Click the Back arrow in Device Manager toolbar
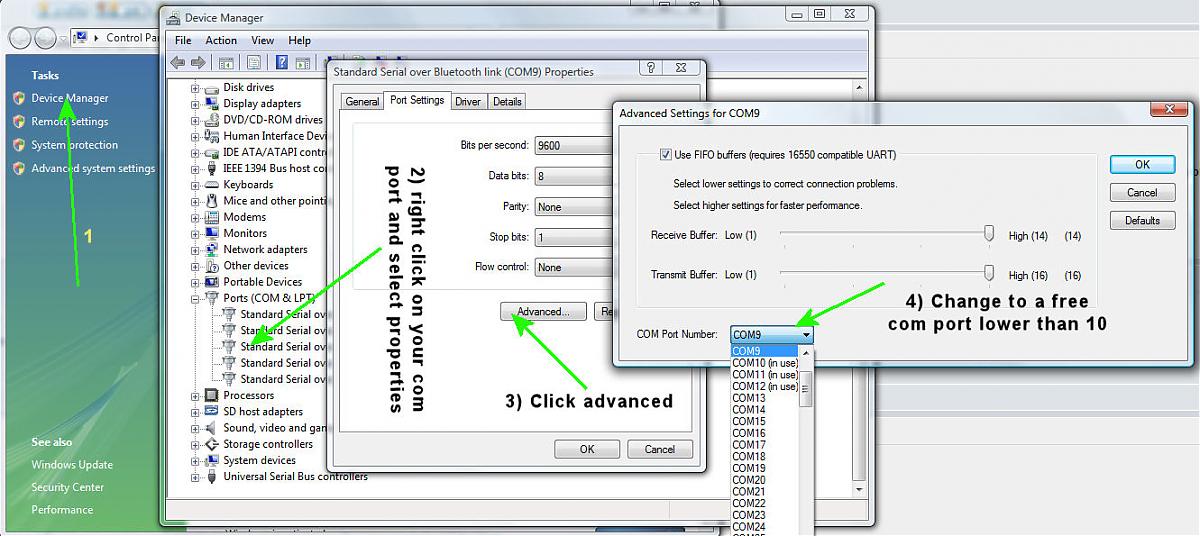The height and width of the screenshot is (536, 1200). pos(178,62)
